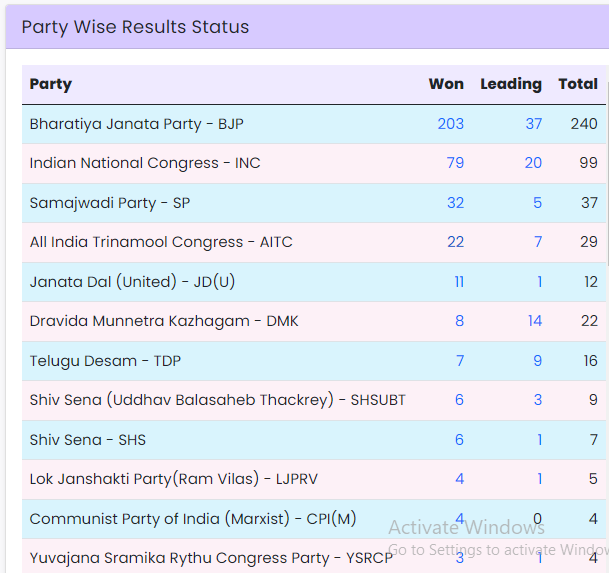Image resolution: width=609 pixels, height=573 pixels.
Task: Open JD(U) won count 11
Action: coord(459,282)
